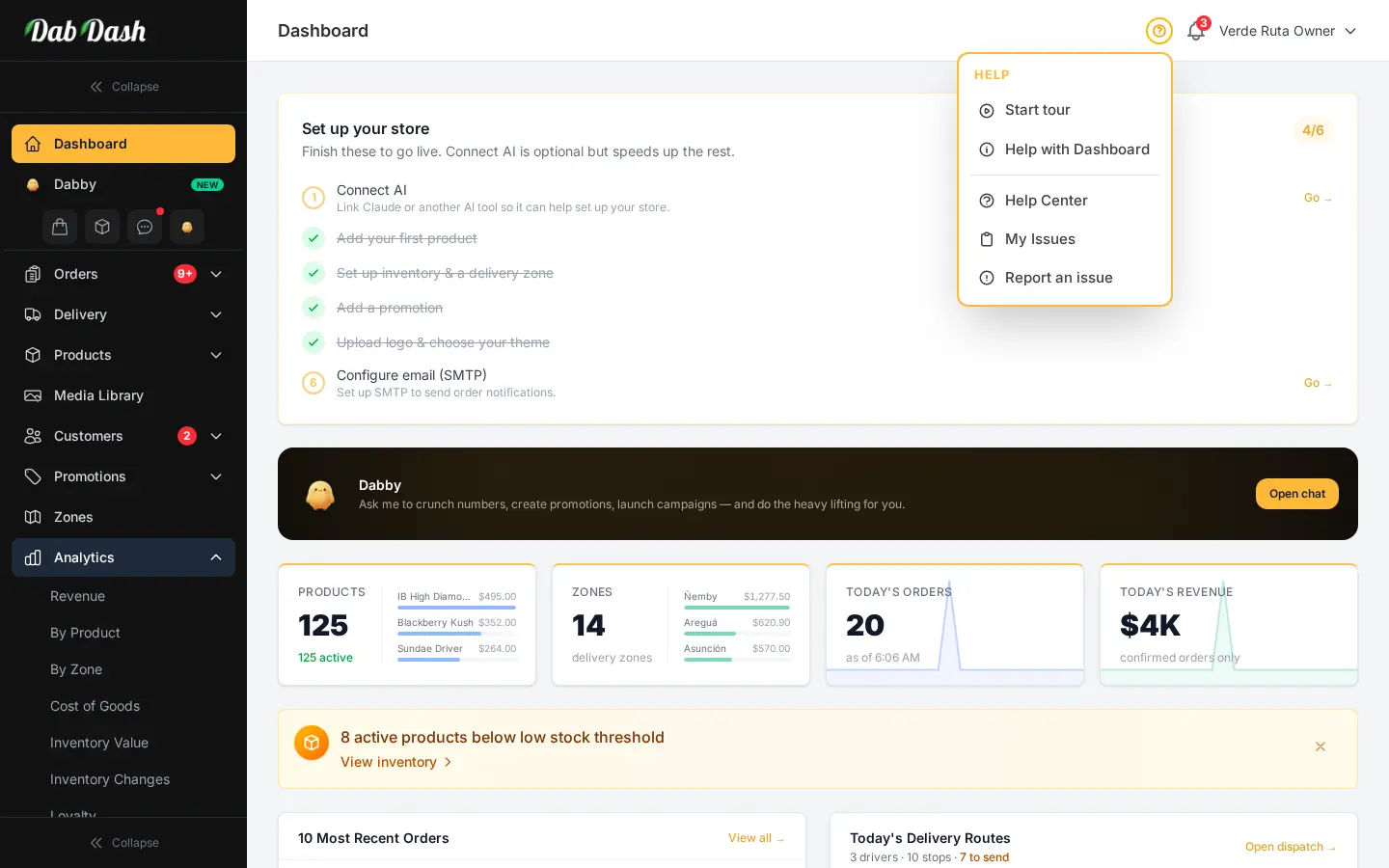Click check for Upload logo & choose theme

click(313, 342)
